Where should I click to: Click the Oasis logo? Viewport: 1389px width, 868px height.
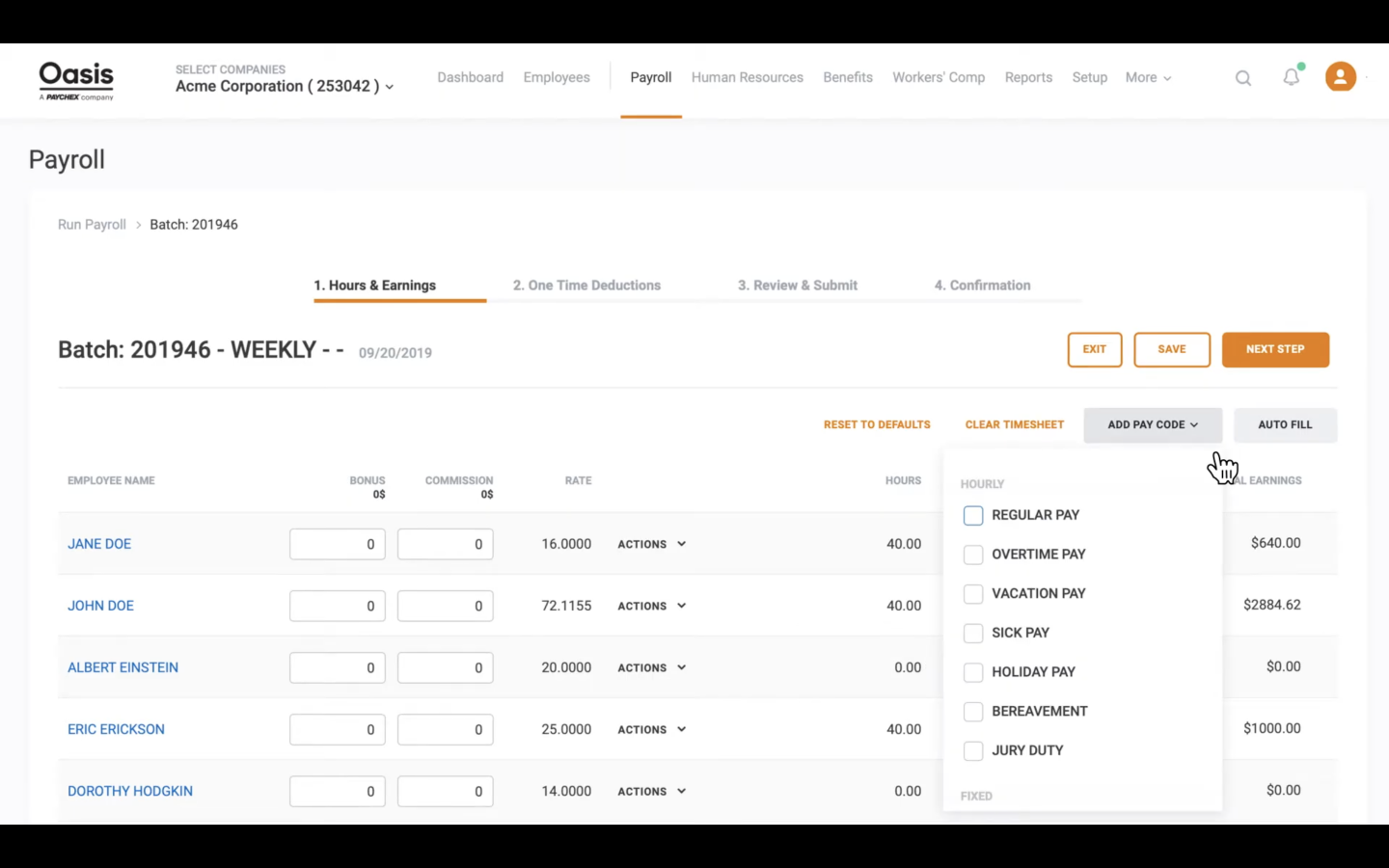point(76,80)
